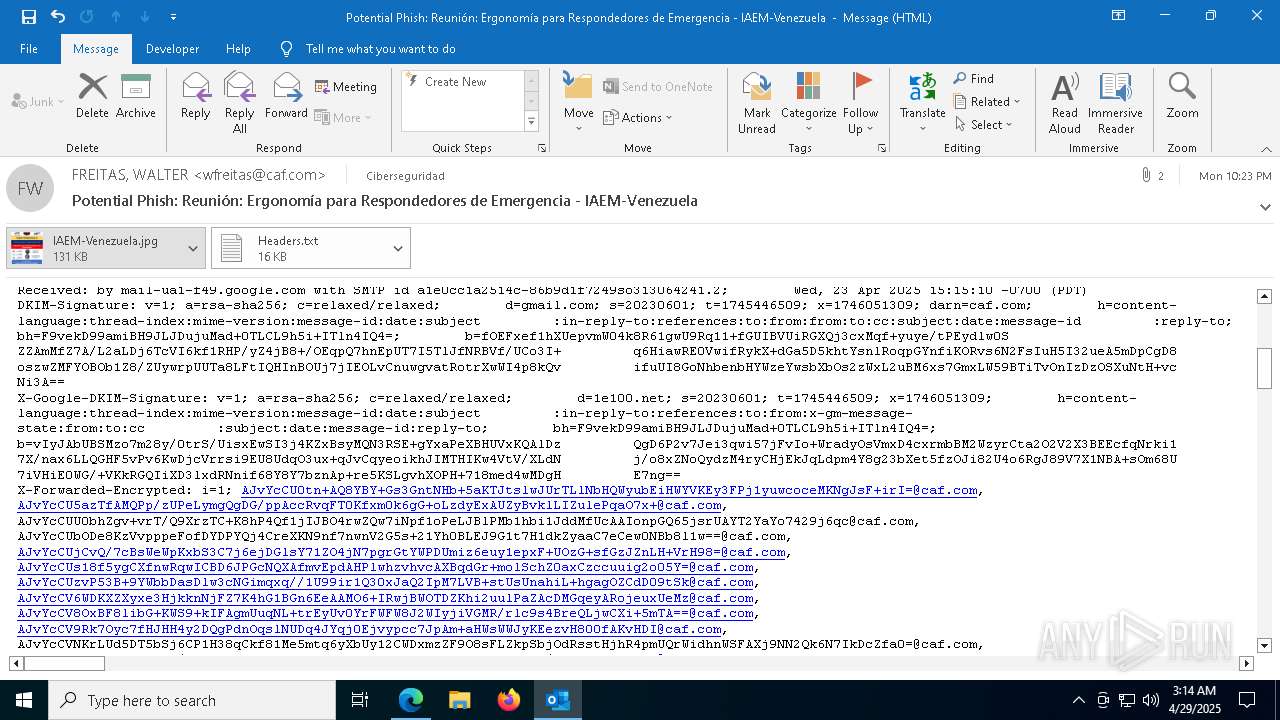The width and height of the screenshot is (1280, 720).
Task: Open Immersive Reader
Action: (1115, 103)
